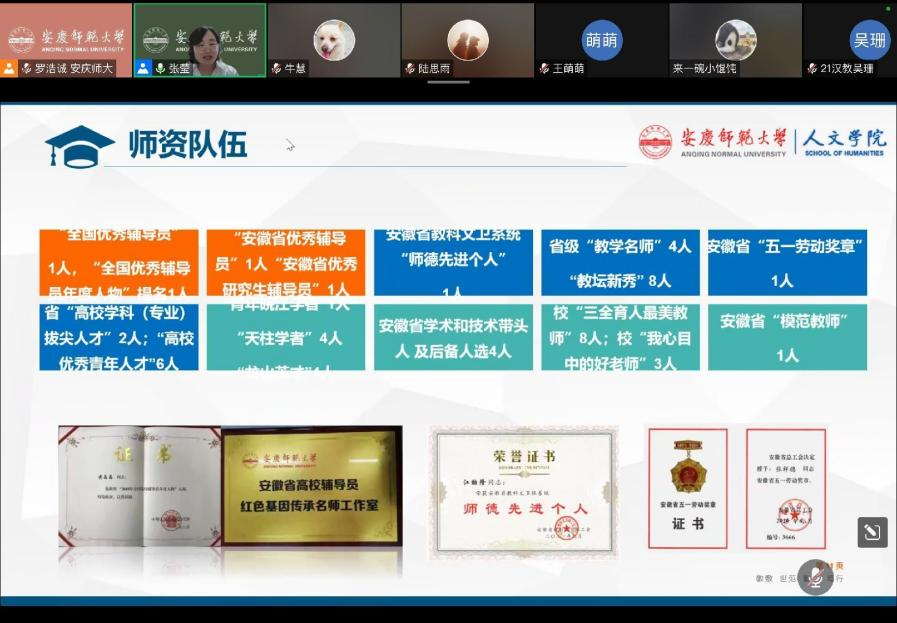Screen dimensions: 897x623
Task: Click the muted mic icon beside 陆思雨
Action: (x=410, y=69)
